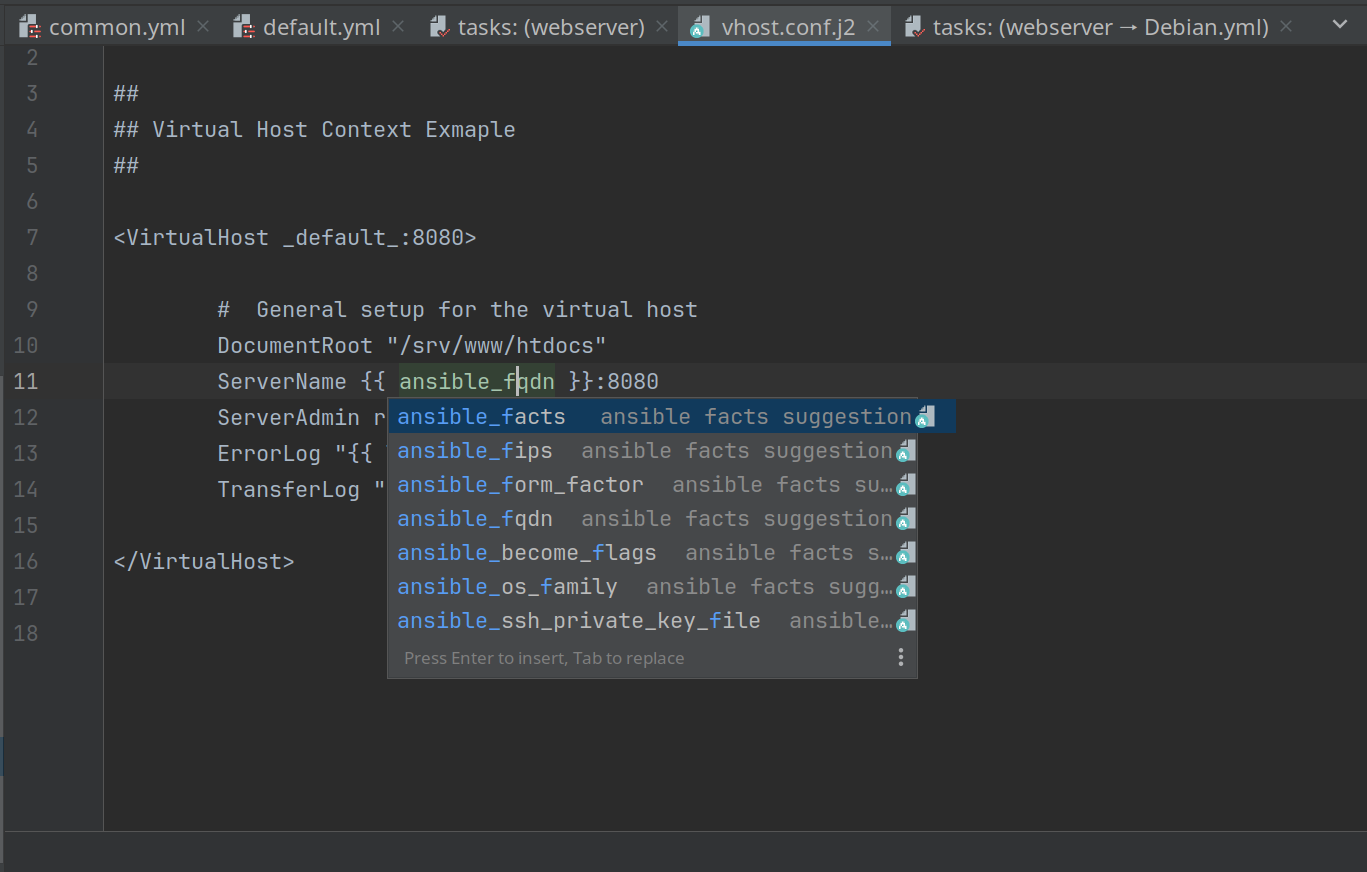This screenshot has width=1367, height=872.
Task: Choose ansible_ssh_private_key_file completion suggestion
Action: tap(653, 621)
